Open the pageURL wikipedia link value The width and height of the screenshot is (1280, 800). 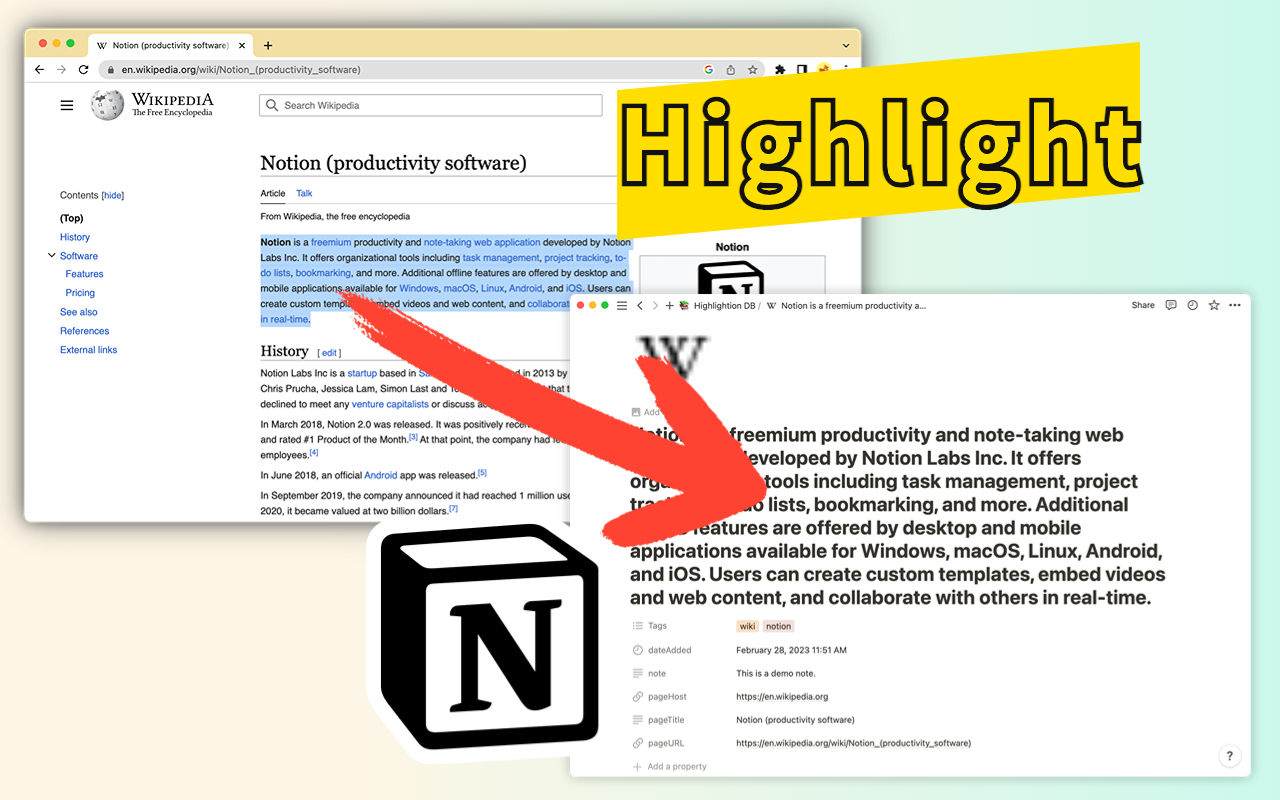tap(853, 743)
